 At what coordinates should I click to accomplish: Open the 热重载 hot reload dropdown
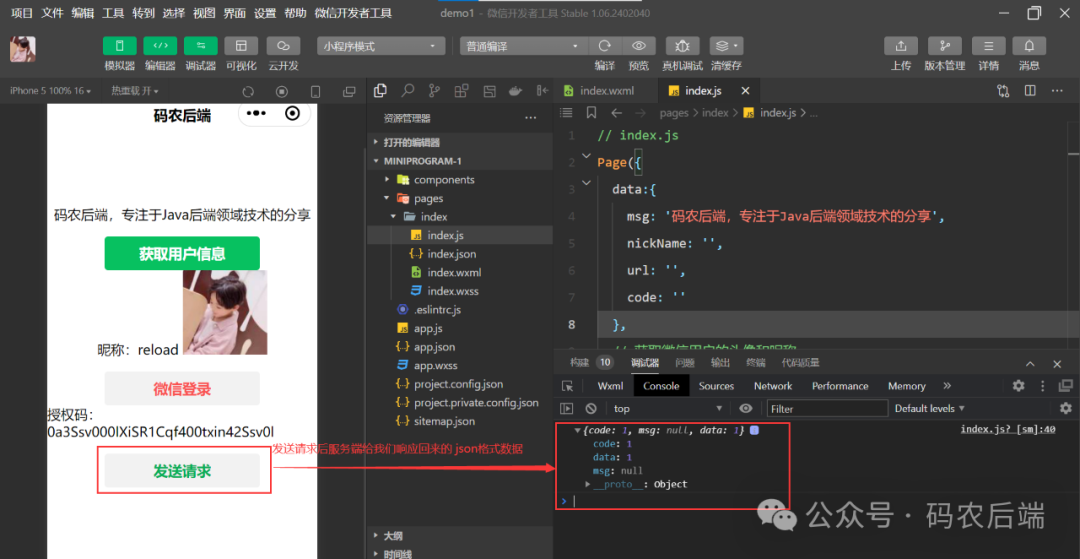click(x=135, y=91)
